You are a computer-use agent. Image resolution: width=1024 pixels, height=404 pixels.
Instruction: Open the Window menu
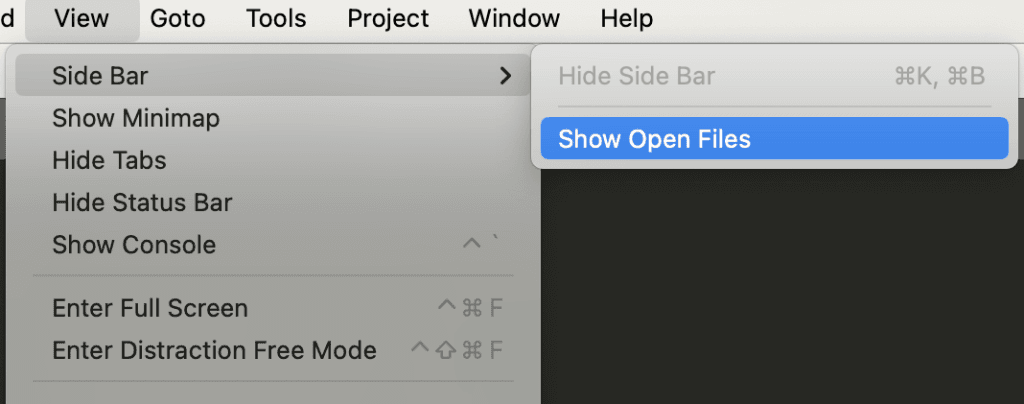(x=514, y=18)
